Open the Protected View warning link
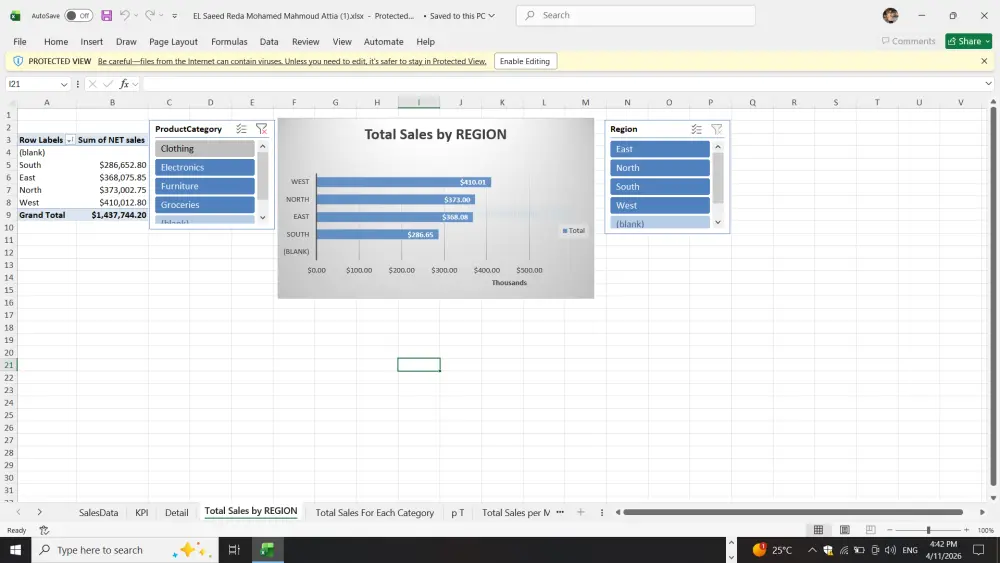Image resolution: width=1000 pixels, height=563 pixels. pos(292,61)
